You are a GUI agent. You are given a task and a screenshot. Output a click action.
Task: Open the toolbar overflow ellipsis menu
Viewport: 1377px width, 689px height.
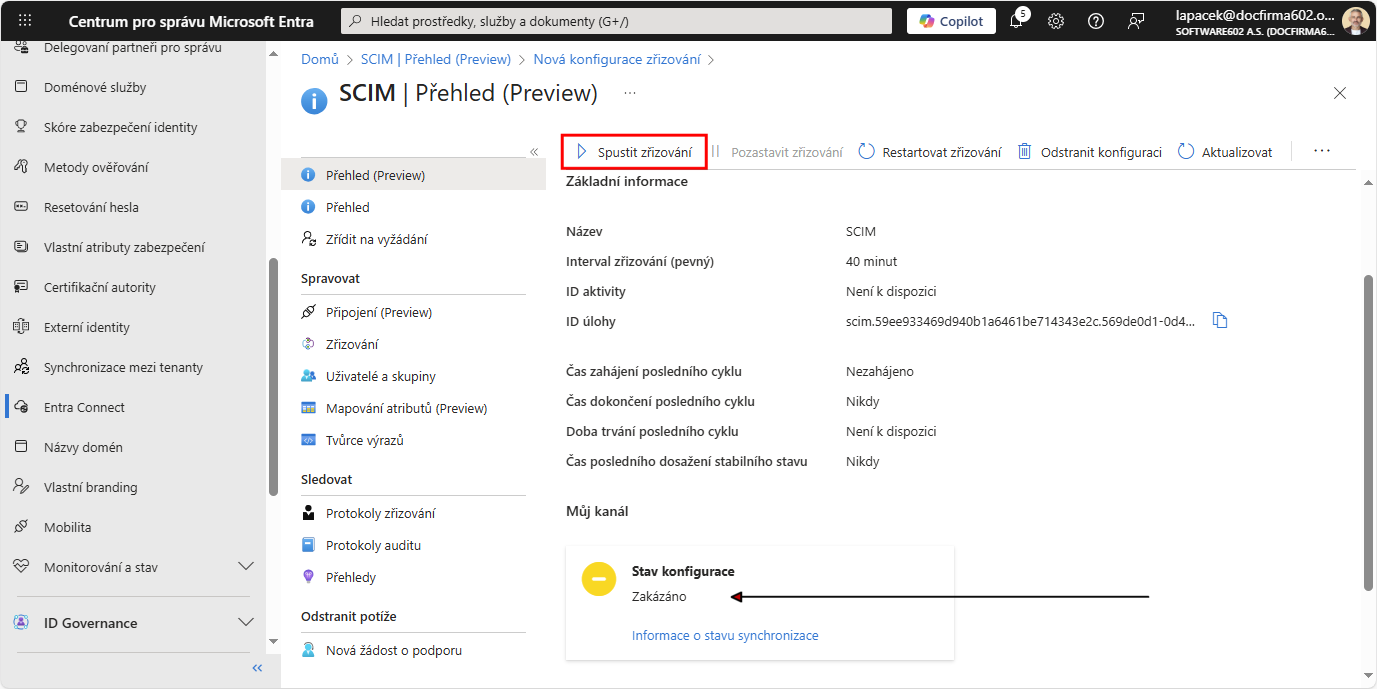coord(1322,151)
